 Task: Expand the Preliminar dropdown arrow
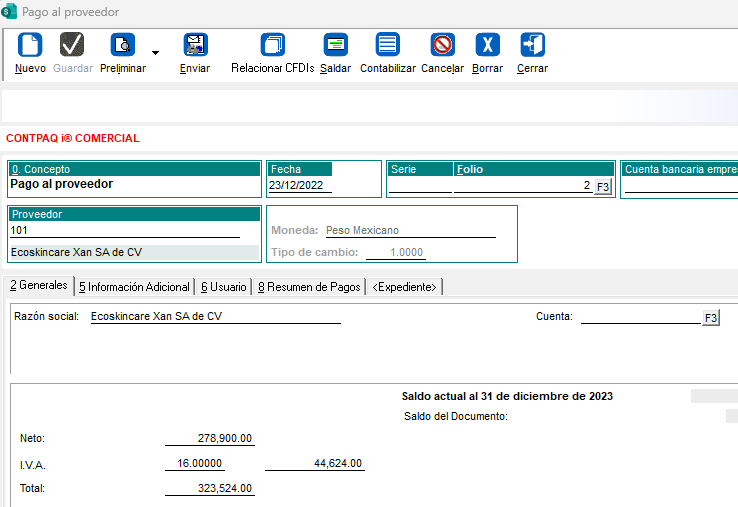155,52
